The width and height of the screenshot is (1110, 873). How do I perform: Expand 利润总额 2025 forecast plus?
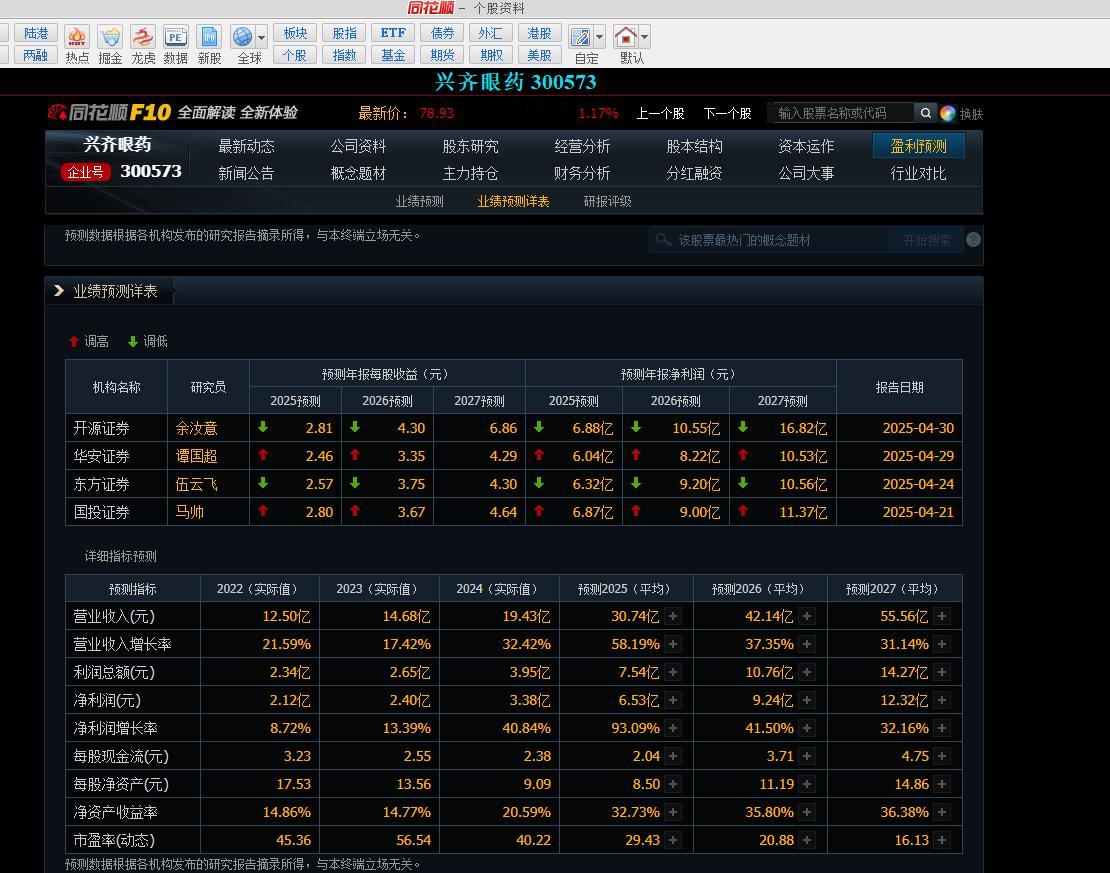click(x=673, y=672)
